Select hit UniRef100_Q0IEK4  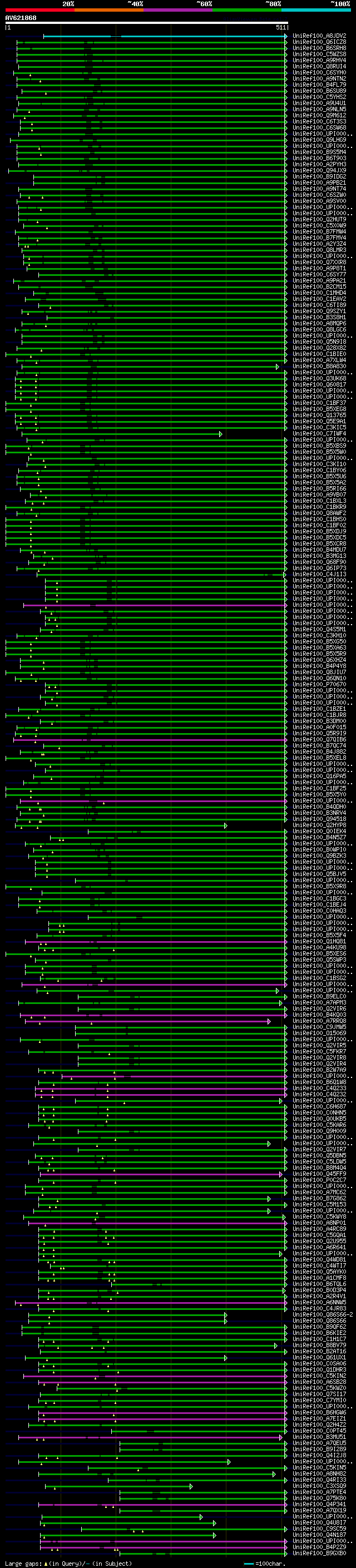point(319,831)
